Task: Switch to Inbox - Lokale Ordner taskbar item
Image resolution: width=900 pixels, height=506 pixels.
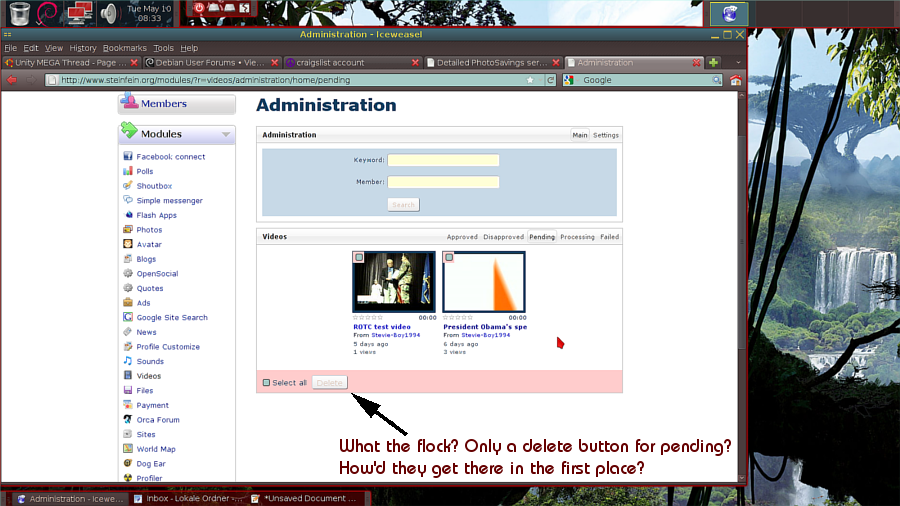Action: (188, 499)
